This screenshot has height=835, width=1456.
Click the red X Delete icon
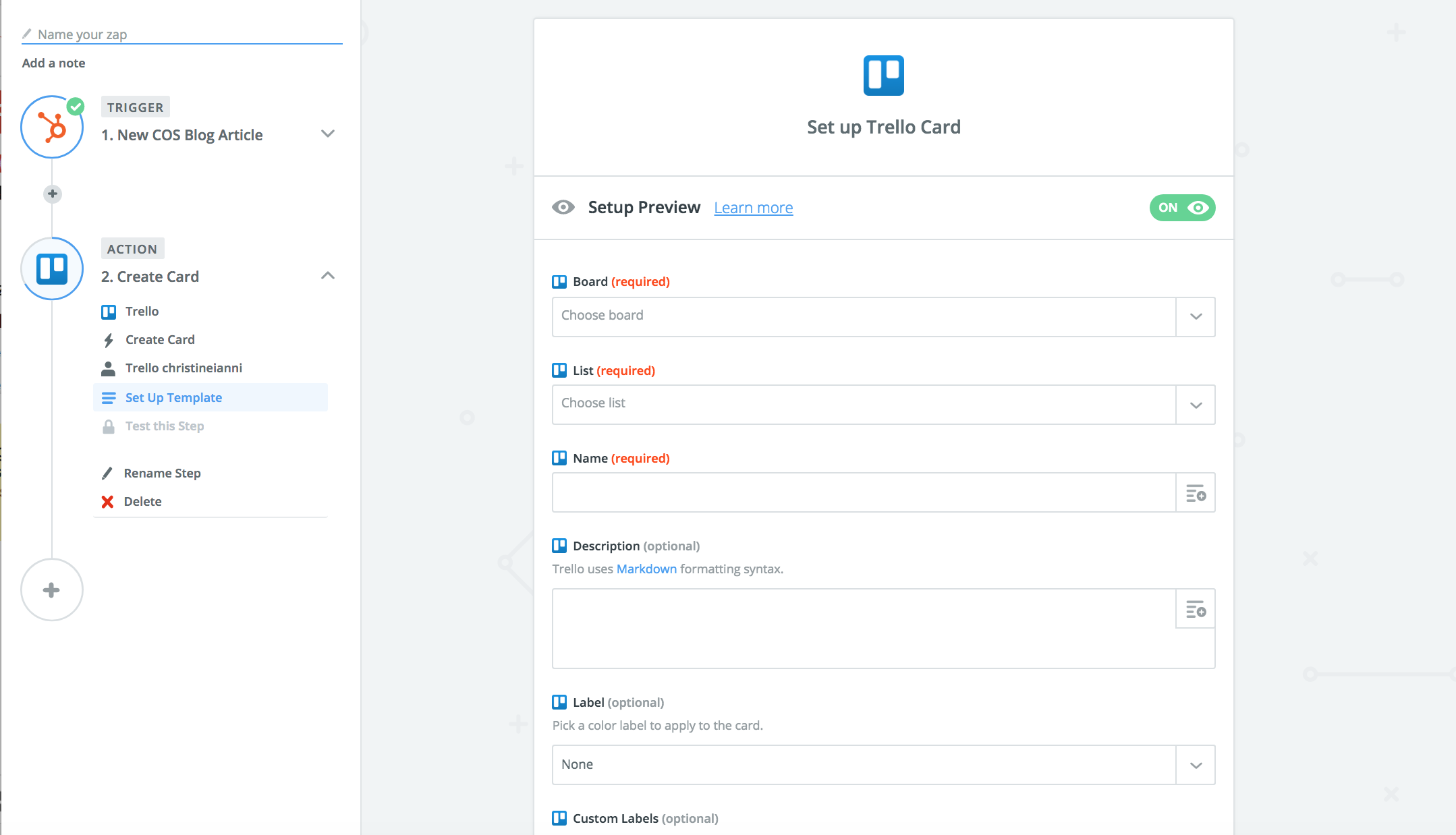pos(107,502)
